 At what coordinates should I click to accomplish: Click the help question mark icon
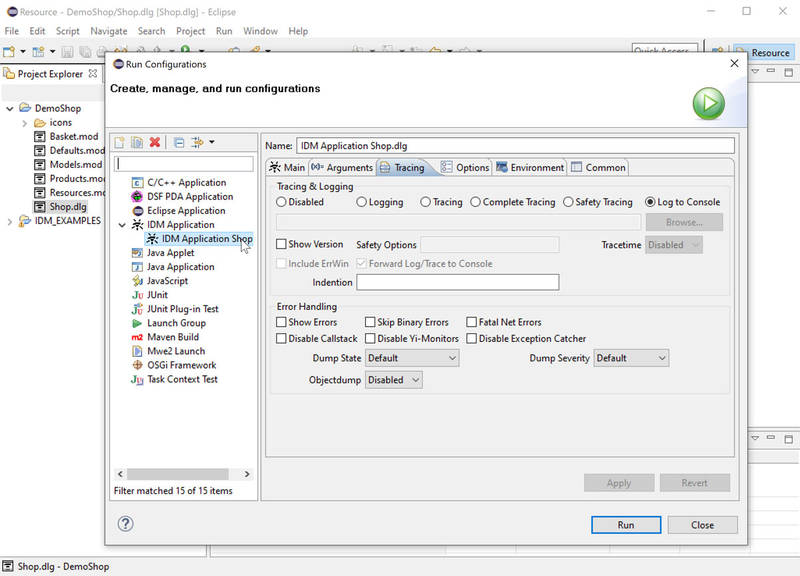click(126, 524)
